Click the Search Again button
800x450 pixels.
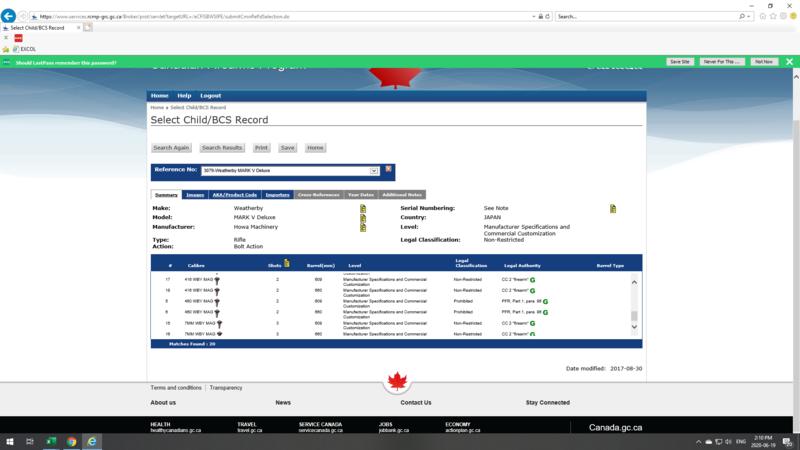pyautogui.click(x=171, y=148)
